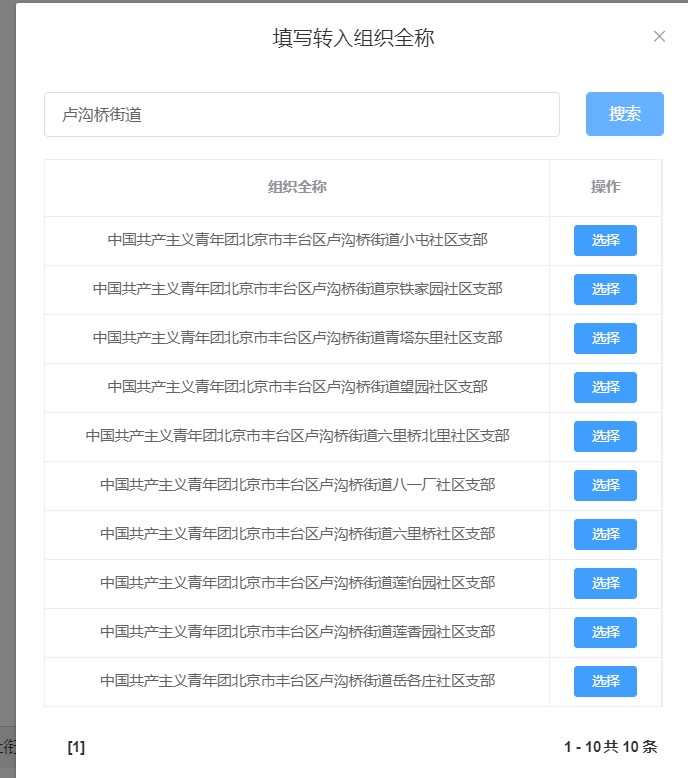Click the 岳各庄社区支部 organization name text
This screenshot has height=778, width=688.
[297, 681]
